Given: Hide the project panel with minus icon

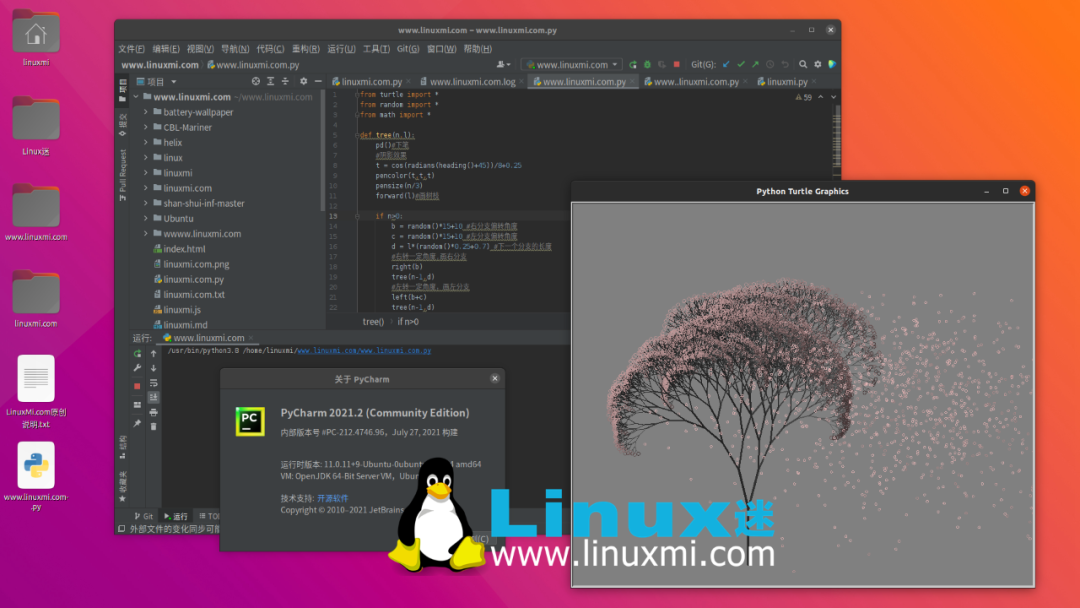Looking at the screenshot, I should 318,81.
